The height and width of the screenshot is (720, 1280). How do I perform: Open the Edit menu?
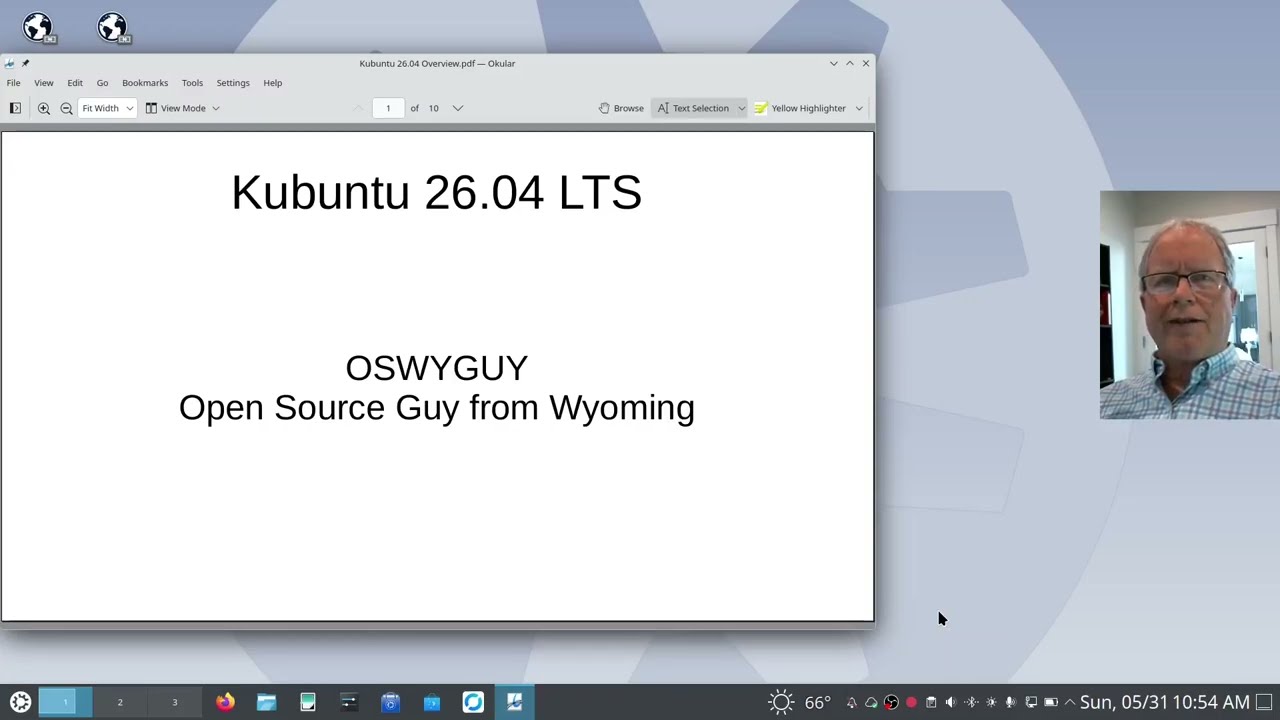(x=75, y=83)
